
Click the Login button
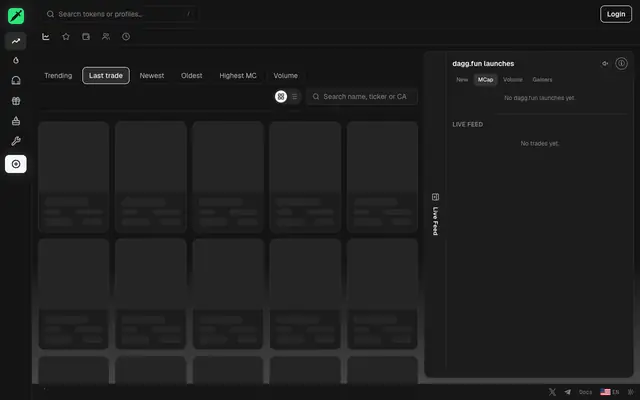616,14
